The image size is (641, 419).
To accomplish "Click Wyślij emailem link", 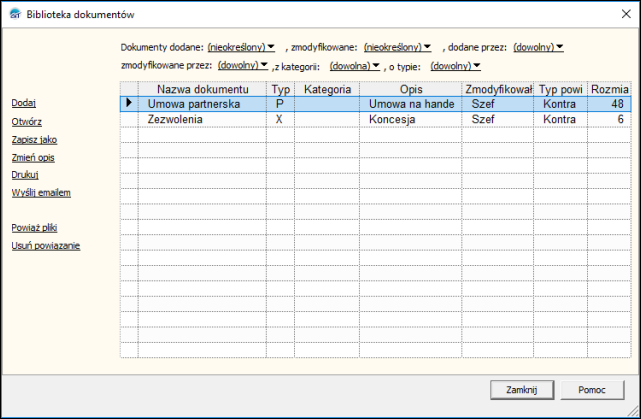I will 41,193.
